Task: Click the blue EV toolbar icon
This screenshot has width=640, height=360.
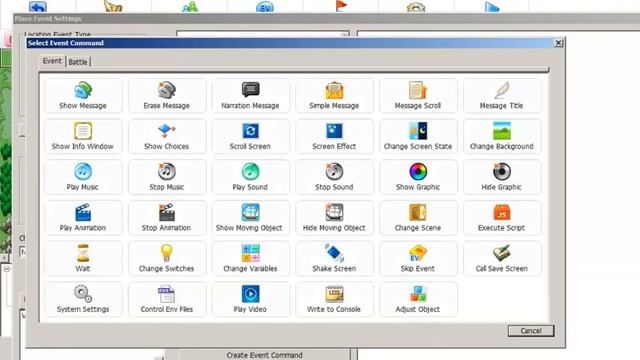Action: [x=264, y=7]
